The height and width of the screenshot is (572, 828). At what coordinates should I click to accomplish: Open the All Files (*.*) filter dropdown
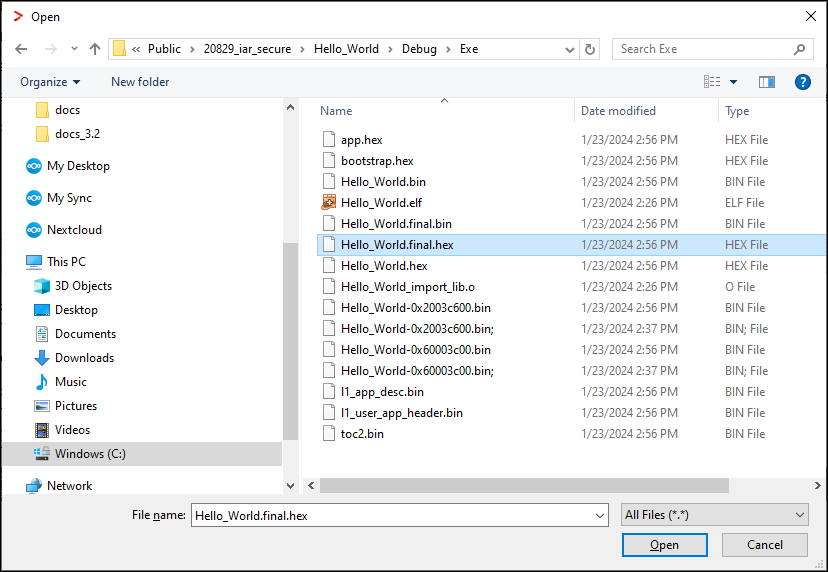tap(715, 515)
